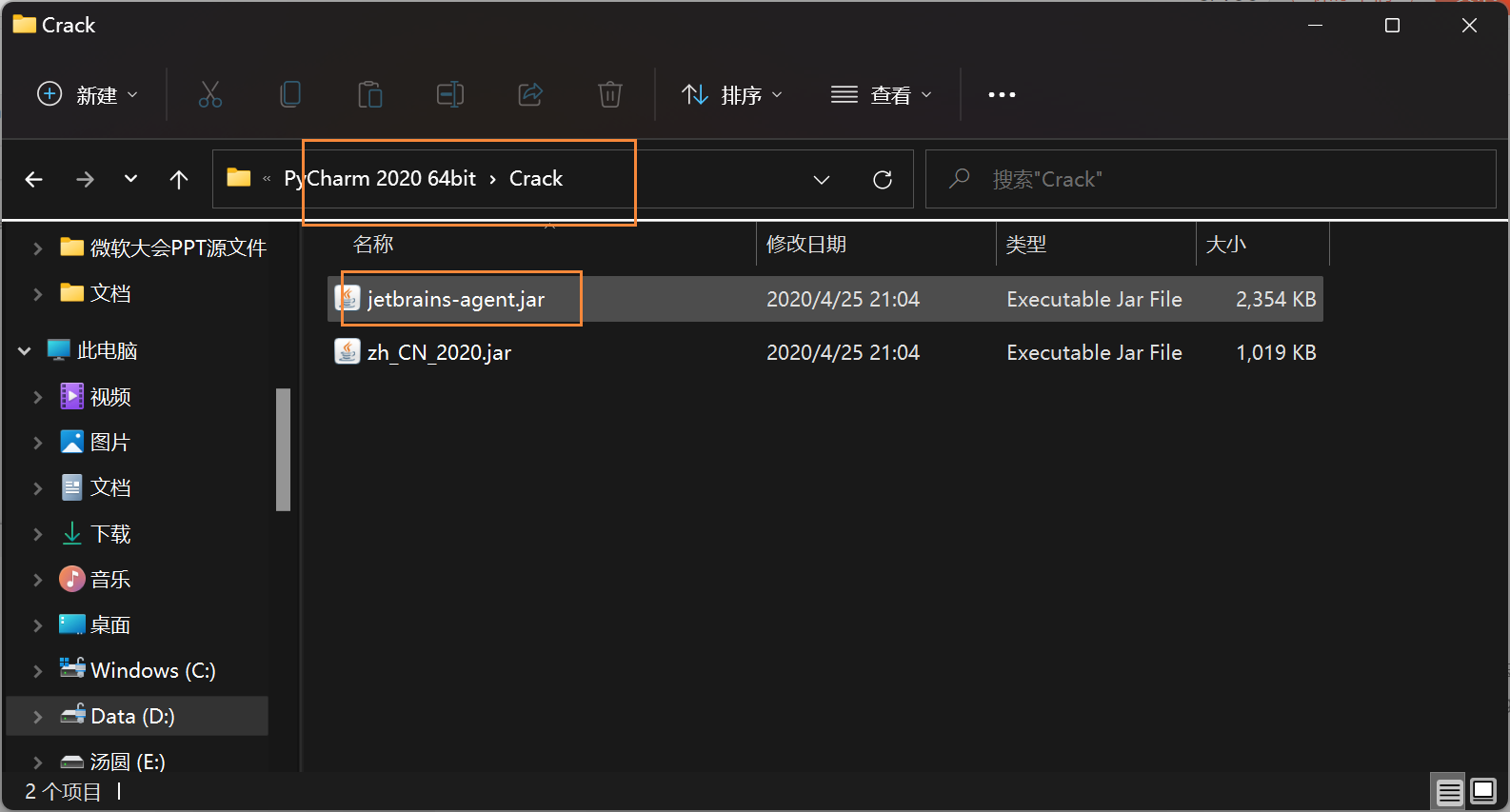Click the Paste clipboard icon
This screenshot has height=812, width=1510.
(370, 94)
